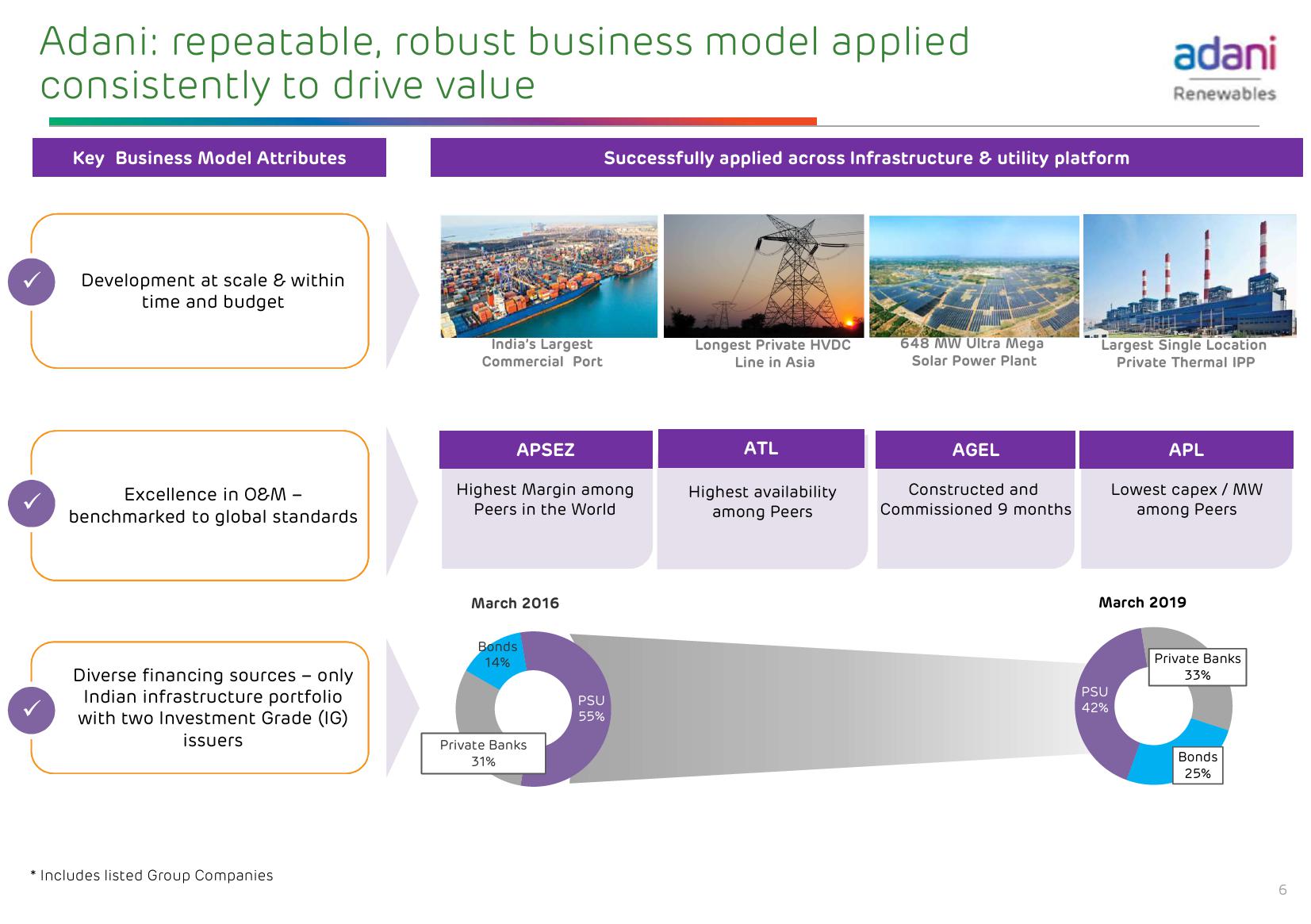1311x924 pixels.
Task: Click PSU 55% segment in 2016 donut
Action: 591,708
